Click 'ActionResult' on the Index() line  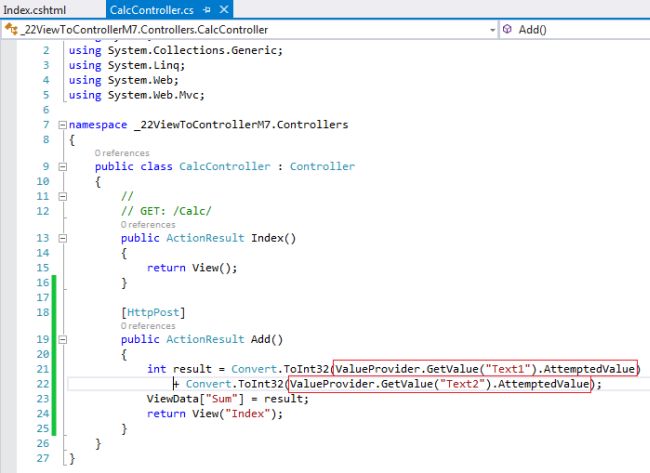tap(205, 238)
